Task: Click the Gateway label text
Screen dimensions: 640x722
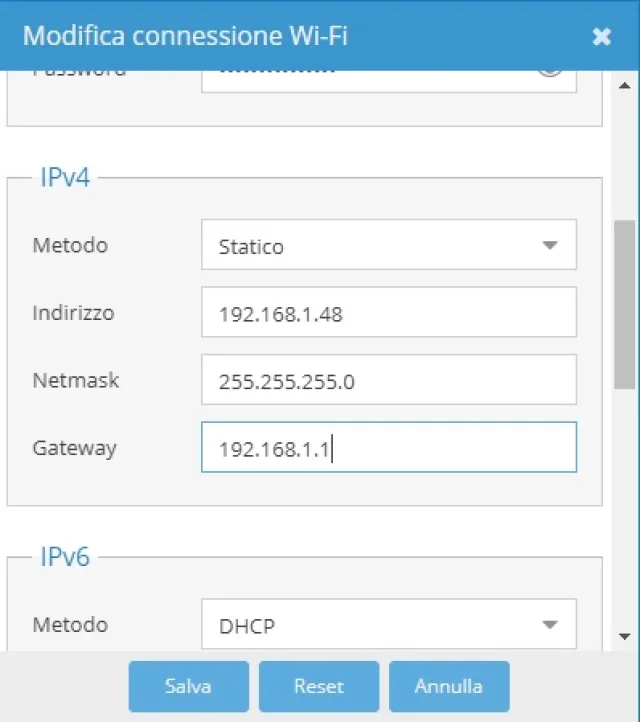Action: click(x=74, y=448)
